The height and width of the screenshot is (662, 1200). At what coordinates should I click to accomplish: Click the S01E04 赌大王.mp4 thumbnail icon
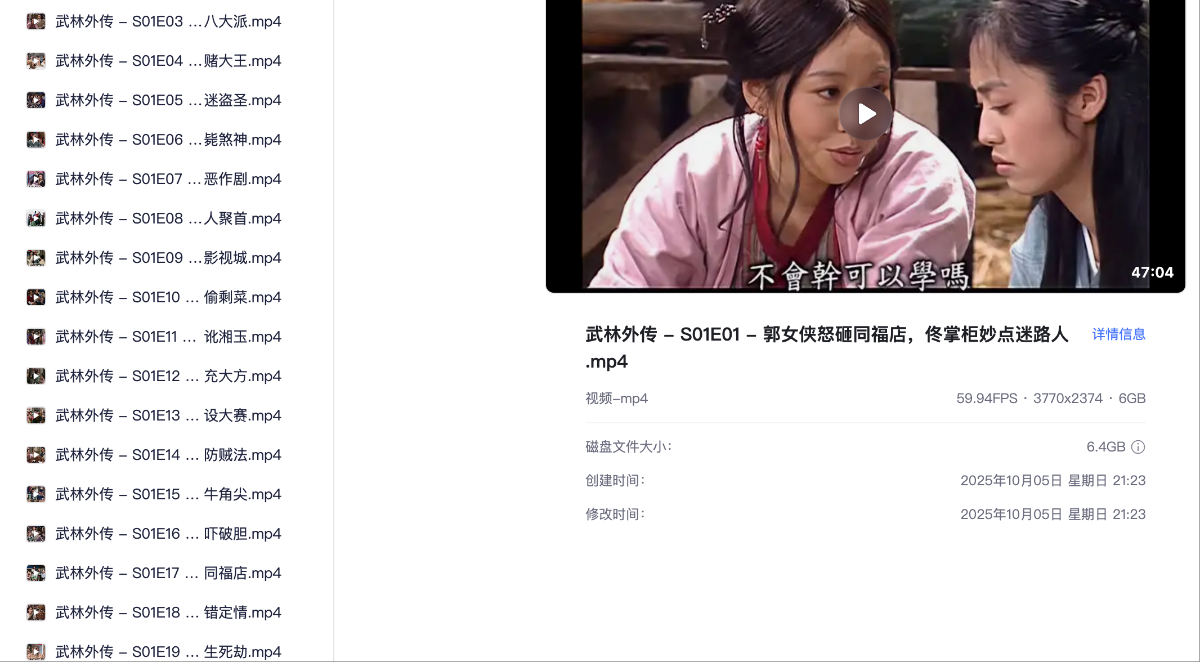[36, 61]
